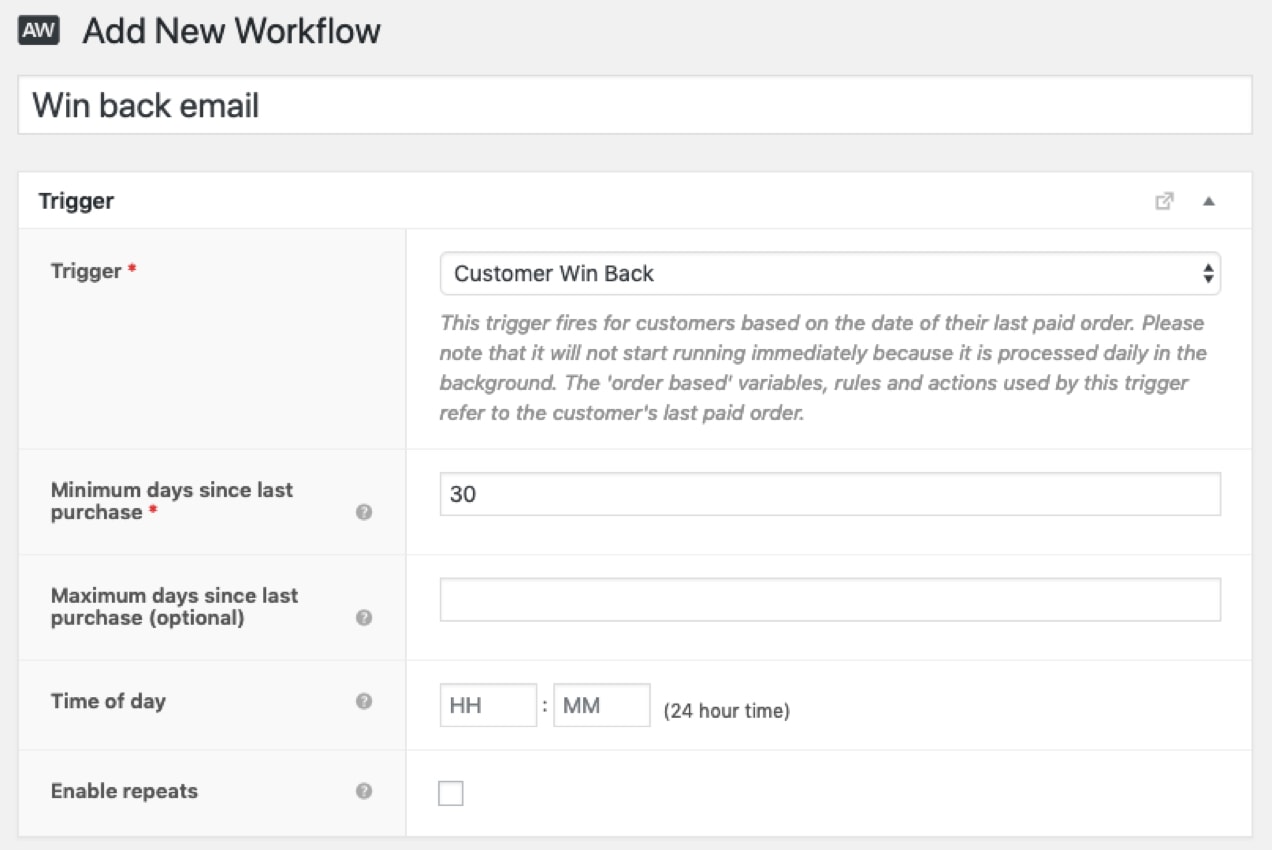
Task: Enable the repeats checkbox
Action: click(451, 792)
